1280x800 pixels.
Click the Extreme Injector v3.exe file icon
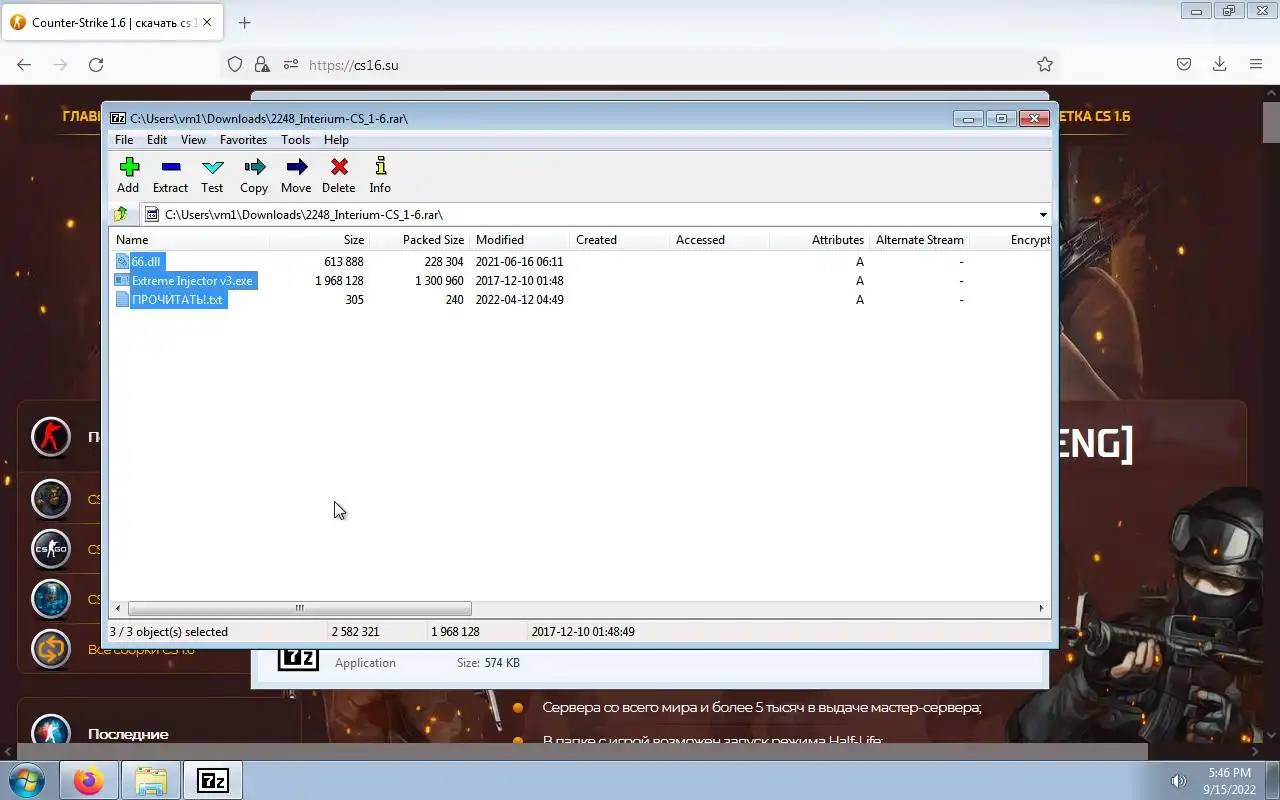point(123,281)
